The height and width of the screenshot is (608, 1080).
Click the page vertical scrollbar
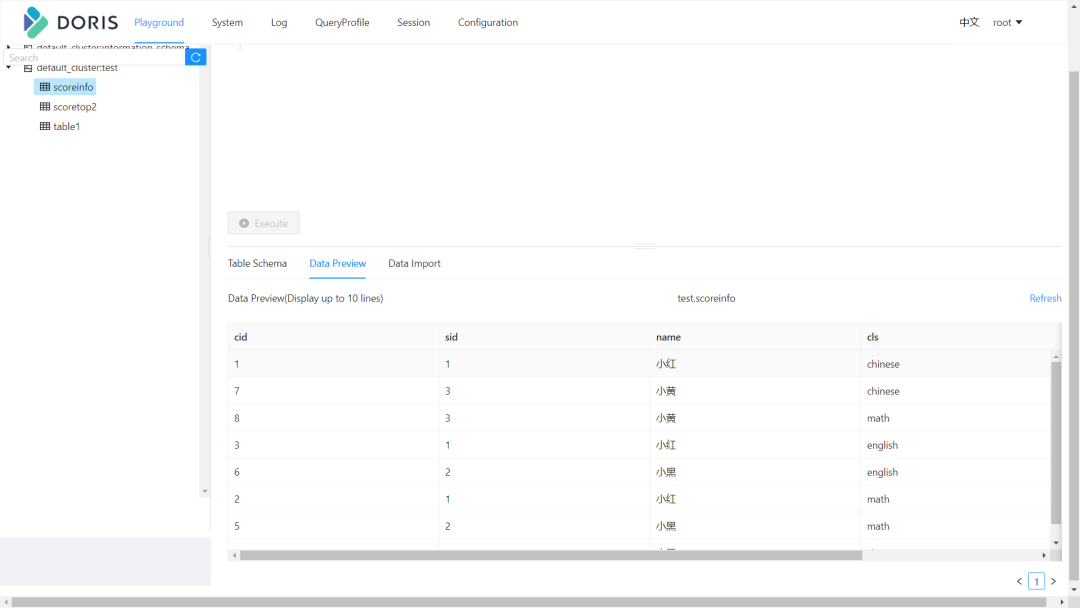[1074, 324]
